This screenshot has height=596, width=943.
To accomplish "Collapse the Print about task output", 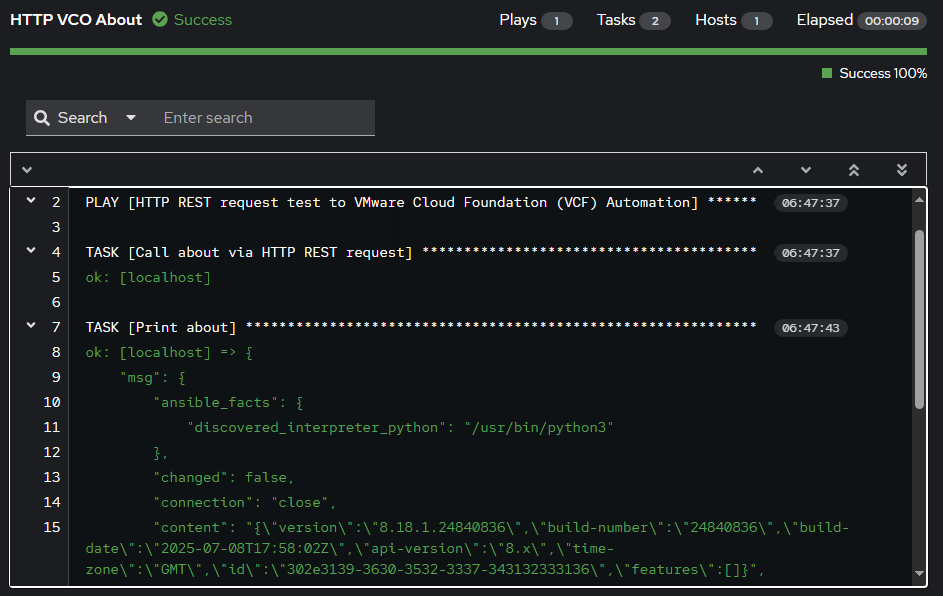I will point(29,325).
